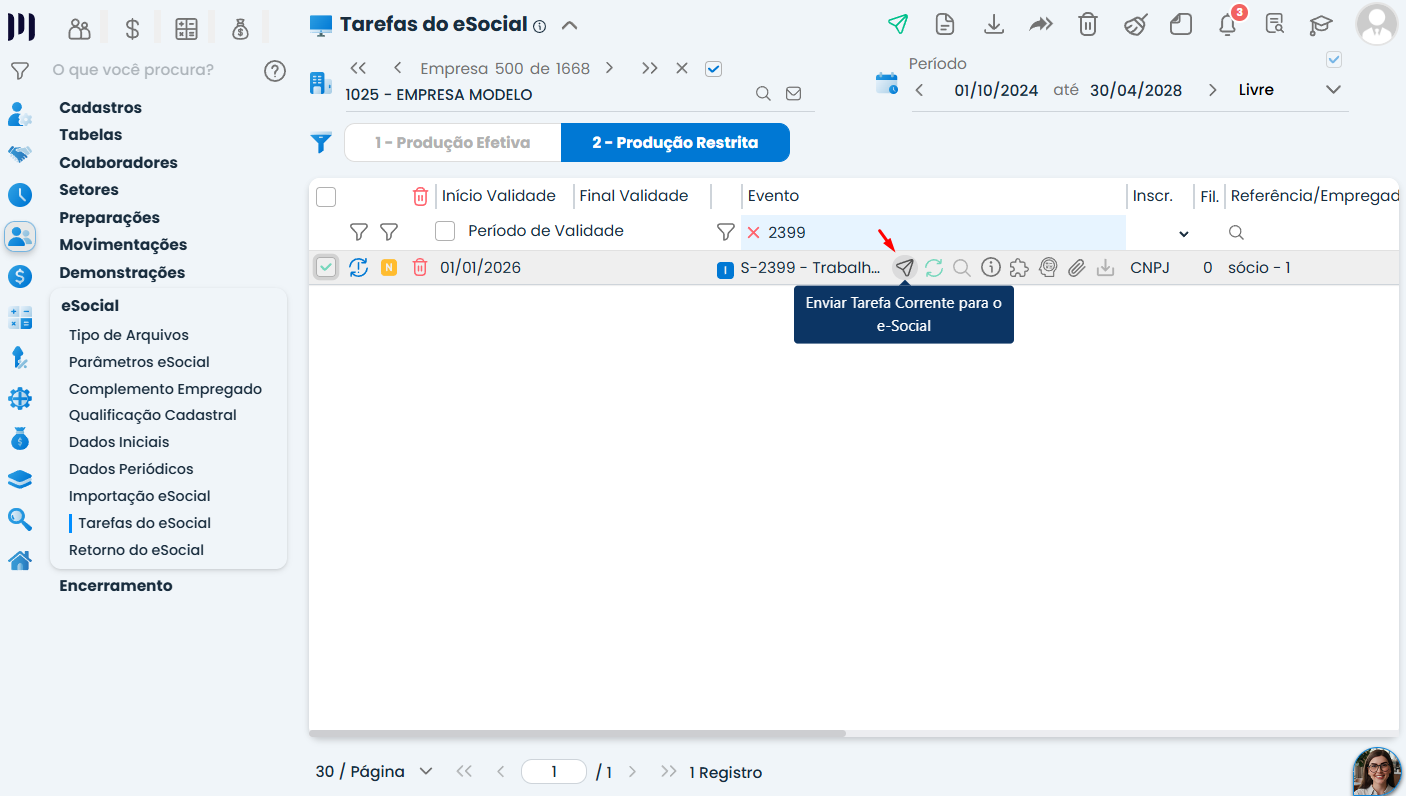1406x796 pixels.
Task: Open the notifications bell icon
Action: (x=1228, y=25)
